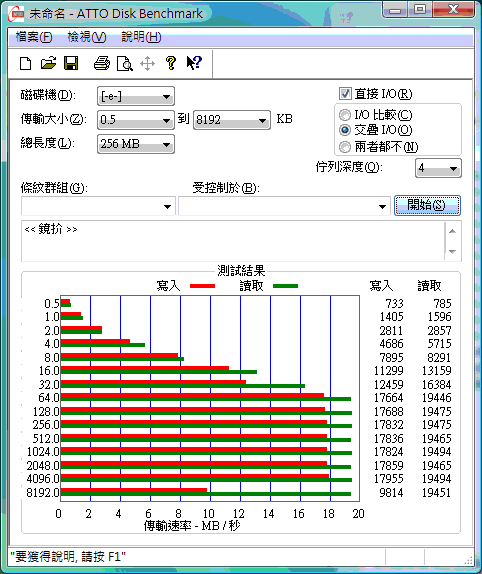
Task: Click read value 785 in results
Action: pyautogui.click(x=442, y=303)
